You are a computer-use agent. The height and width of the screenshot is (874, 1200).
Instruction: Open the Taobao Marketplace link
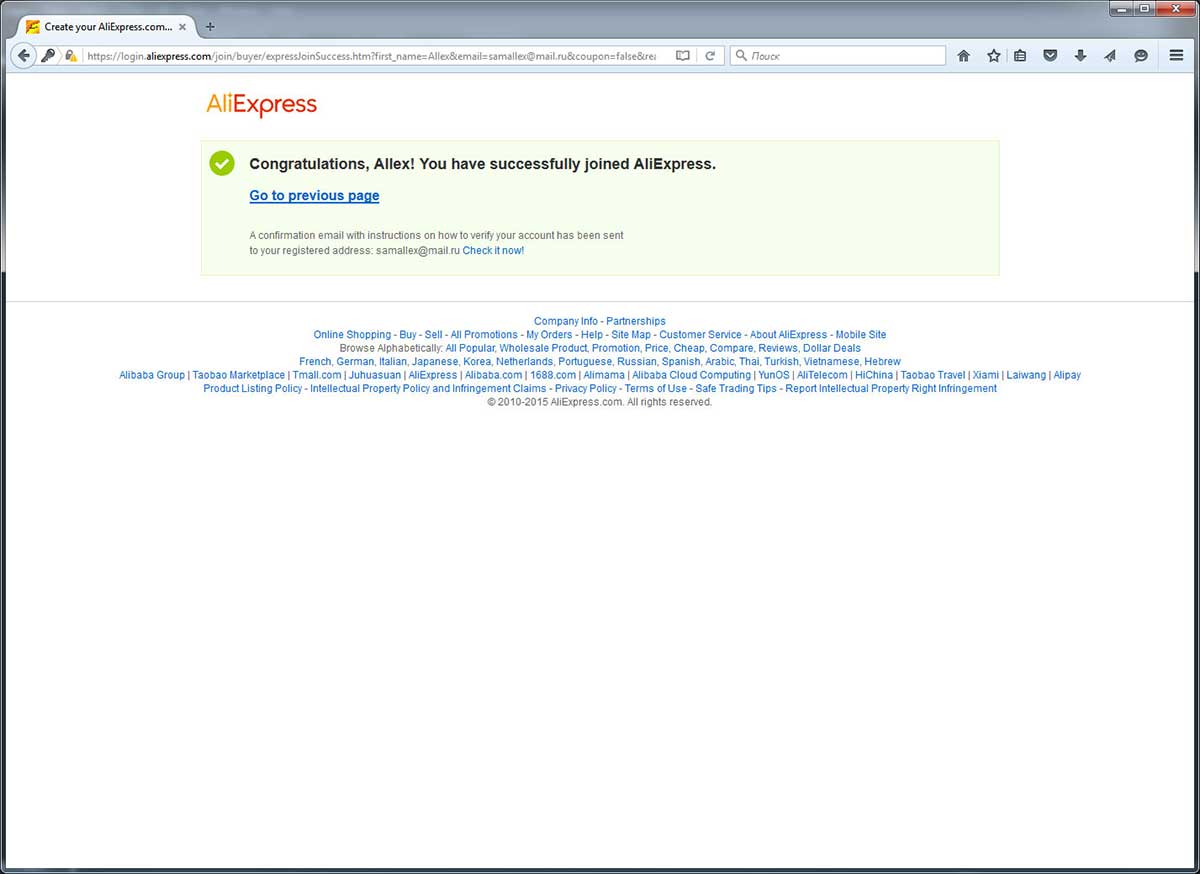pos(239,375)
